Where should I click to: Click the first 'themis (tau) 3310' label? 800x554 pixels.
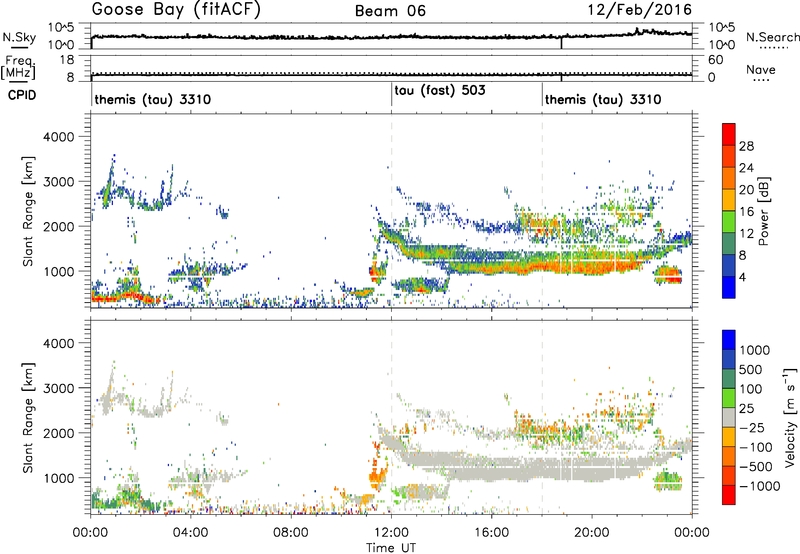(153, 99)
